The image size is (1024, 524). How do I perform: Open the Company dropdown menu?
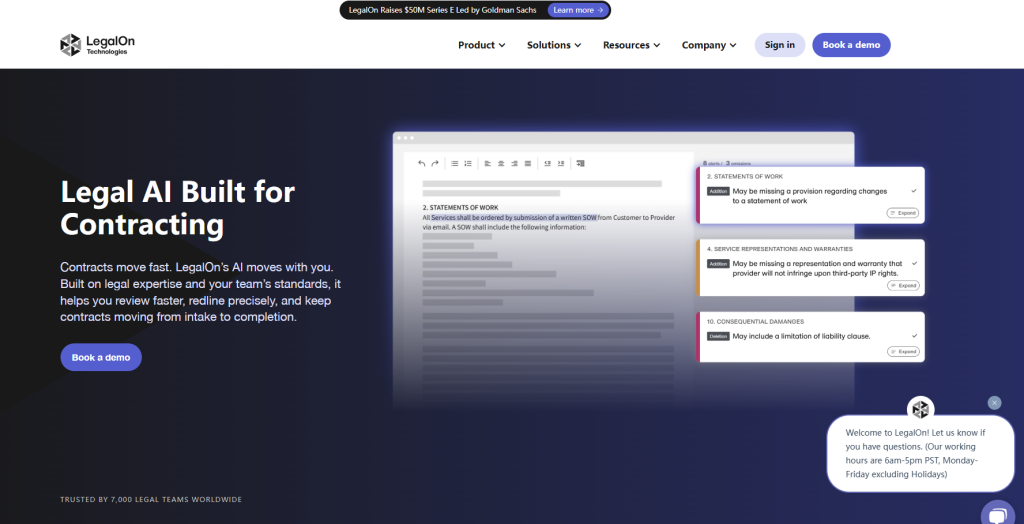click(709, 45)
